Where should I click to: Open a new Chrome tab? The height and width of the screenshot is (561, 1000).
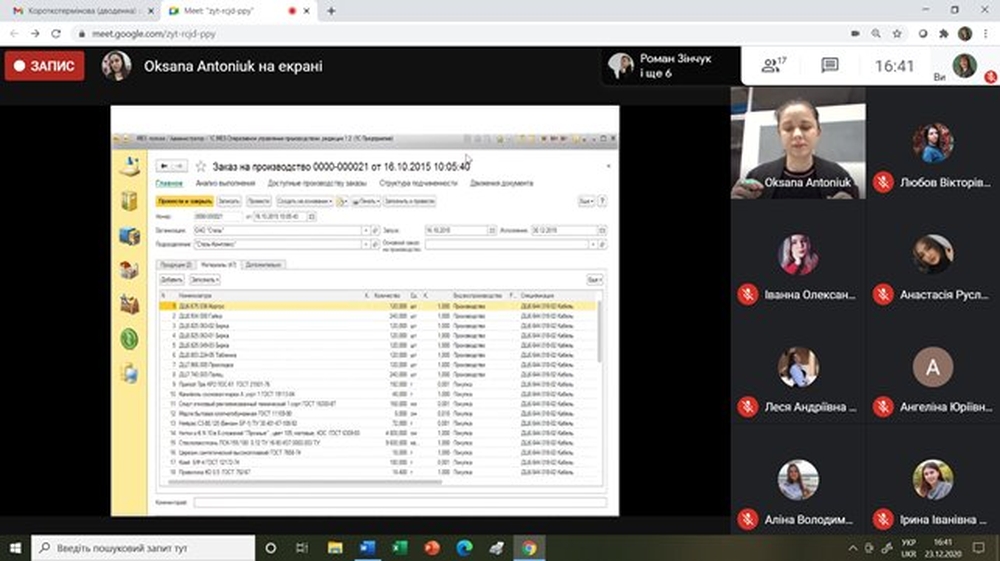[x=331, y=10]
